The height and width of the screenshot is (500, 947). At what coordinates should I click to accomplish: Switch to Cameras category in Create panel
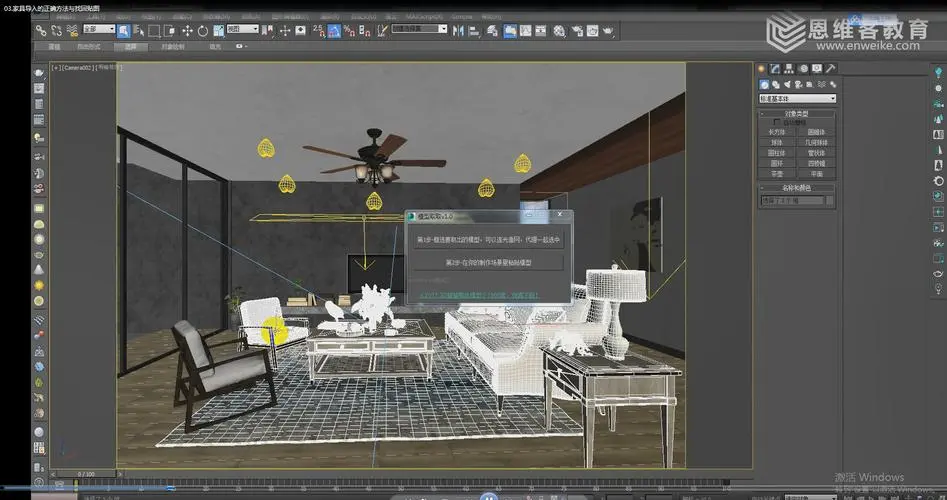[x=801, y=84]
